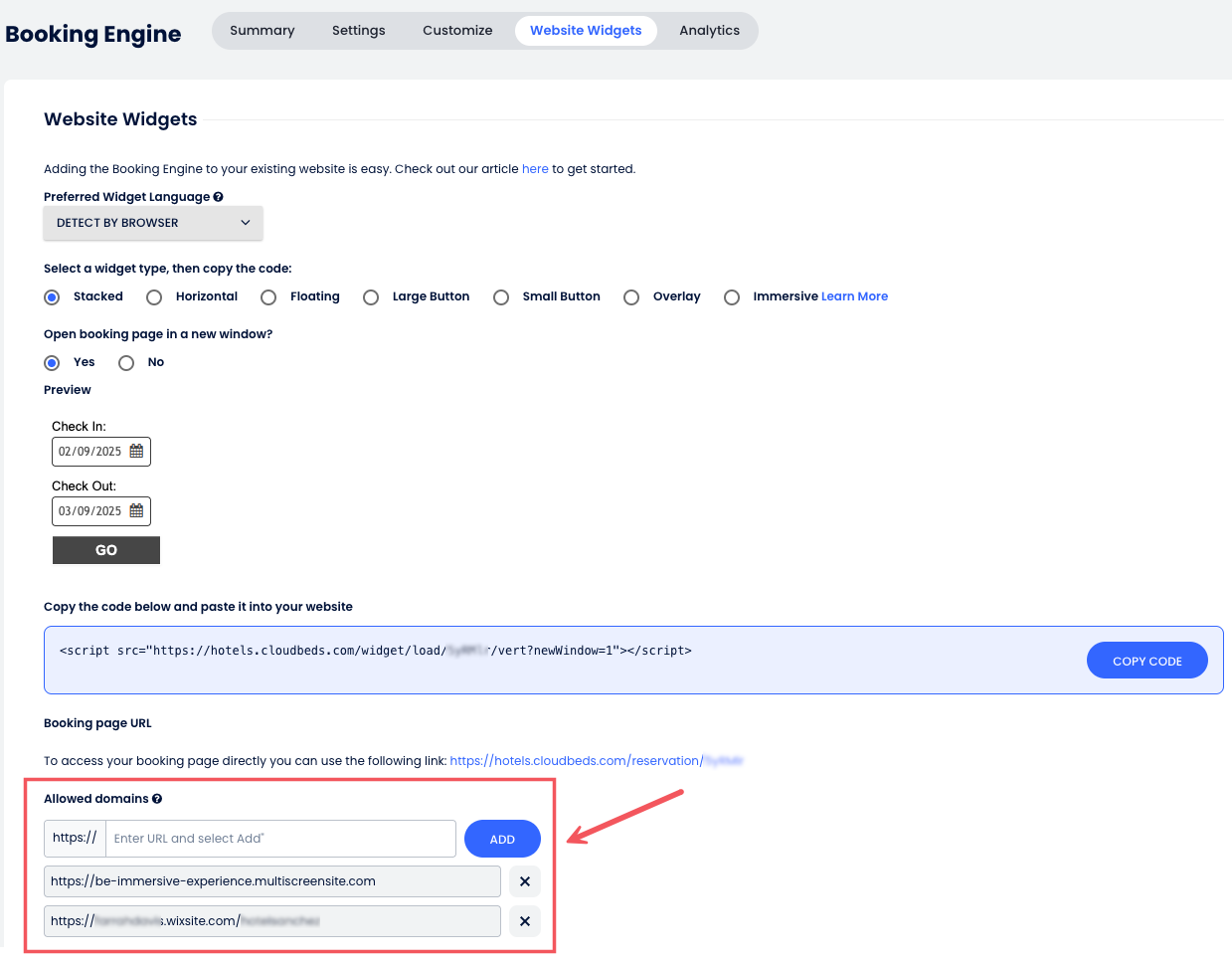The width and height of the screenshot is (1232, 964).
Task: Expand the Detect by Browser language dropdown
Action: [x=153, y=223]
